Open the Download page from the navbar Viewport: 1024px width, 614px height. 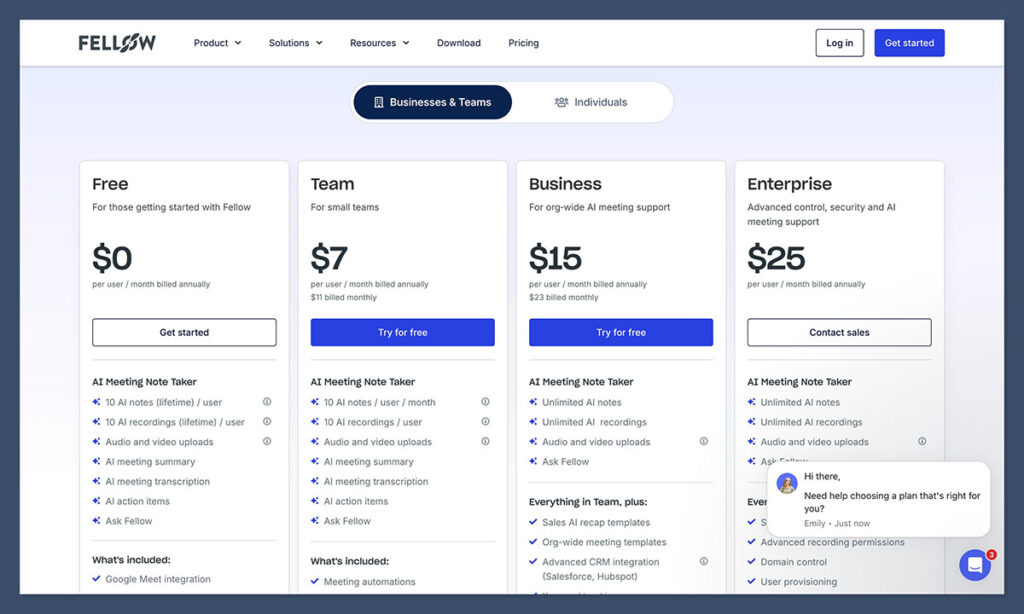point(459,43)
